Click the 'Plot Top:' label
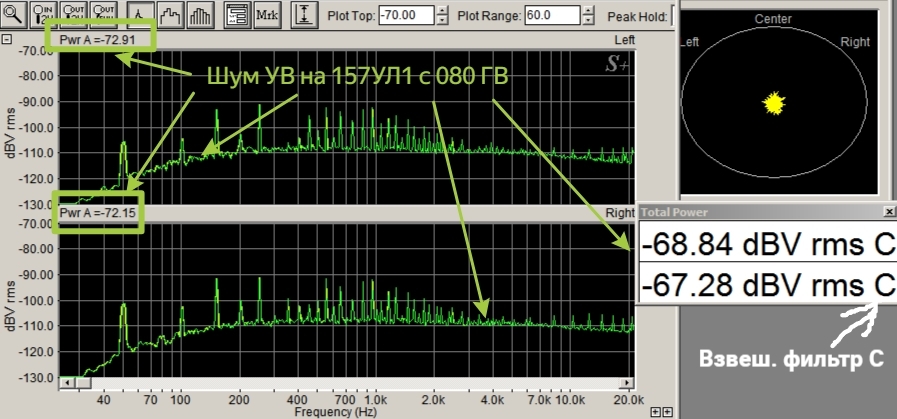This screenshot has width=897, height=419. [x=351, y=15]
